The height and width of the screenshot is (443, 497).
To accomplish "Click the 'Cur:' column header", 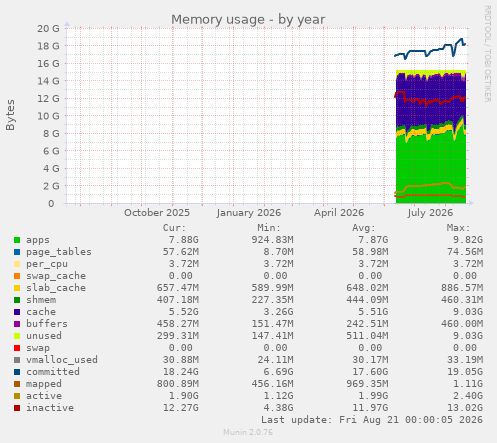I will pos(174,228).
